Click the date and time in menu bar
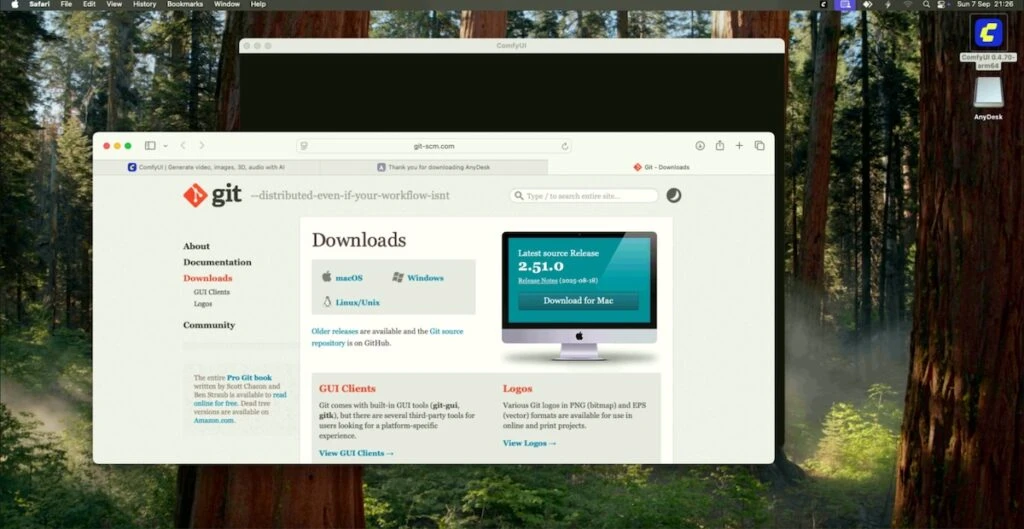Image resolution: width=1024 pixels, height=529 pixels. click(985, 4)
